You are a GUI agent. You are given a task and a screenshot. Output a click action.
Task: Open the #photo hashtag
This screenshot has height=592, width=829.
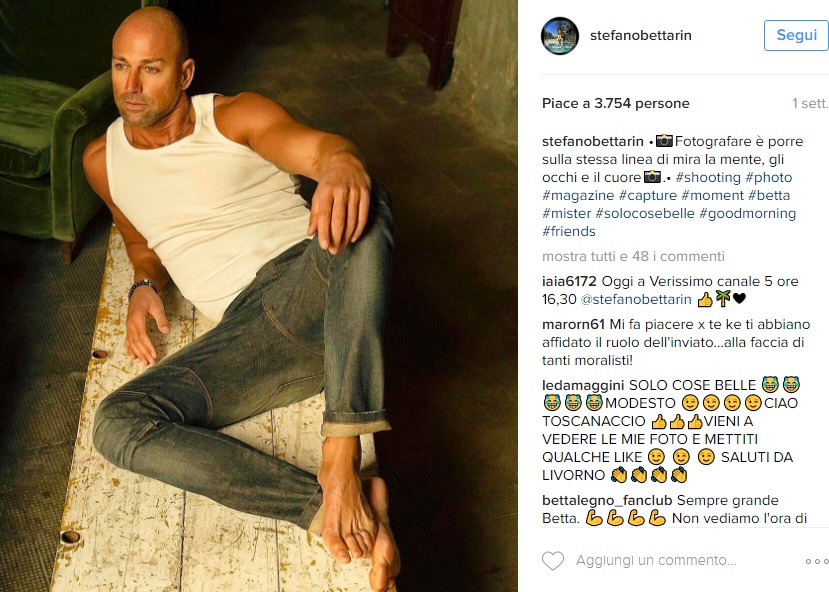click(769, 178)
